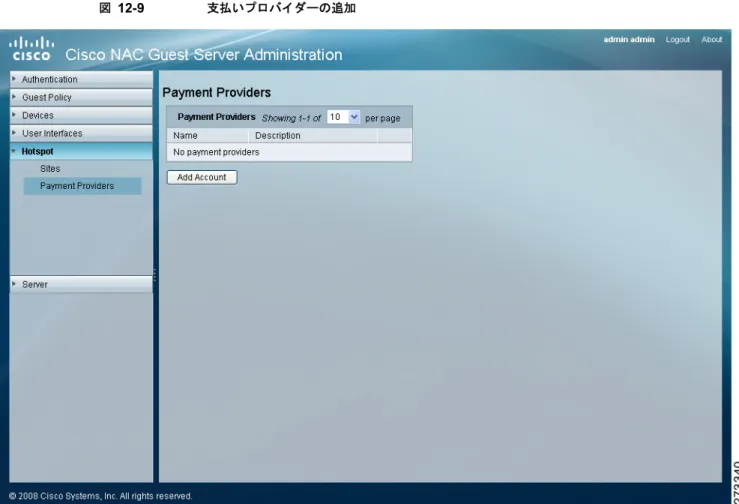The image size is (739, 504).
Task: Click the Cisco NAC Guest Server Administration title
Action: tap(204, 55)
